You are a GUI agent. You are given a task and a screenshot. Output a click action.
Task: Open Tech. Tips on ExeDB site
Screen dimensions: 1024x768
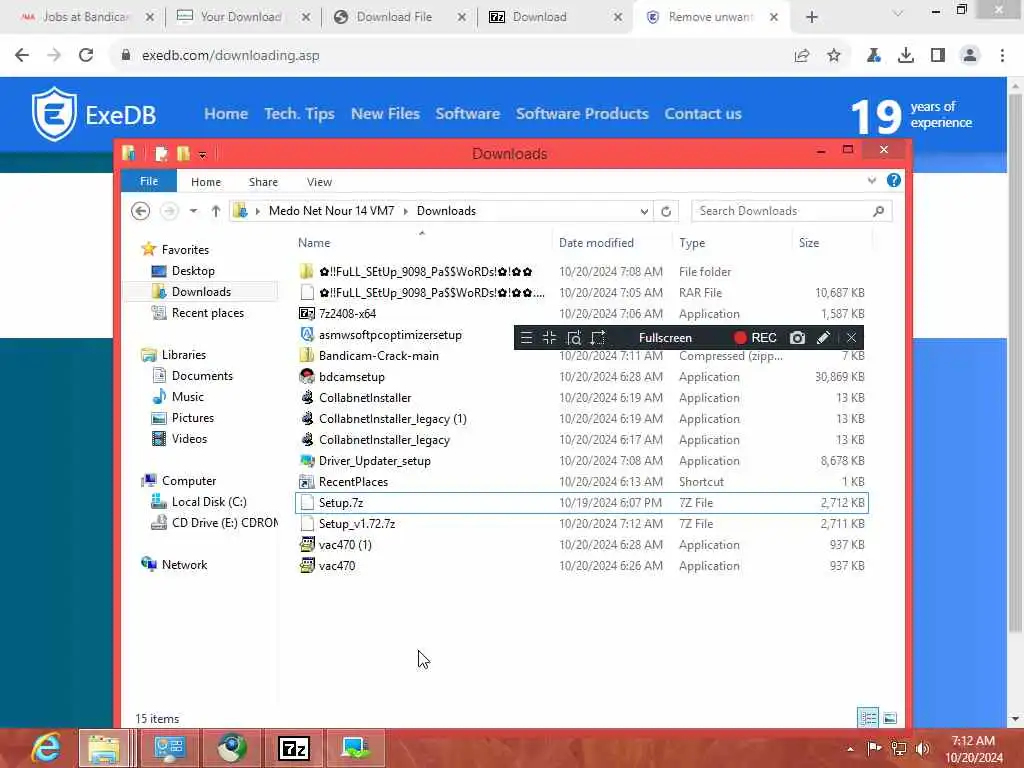299,114
